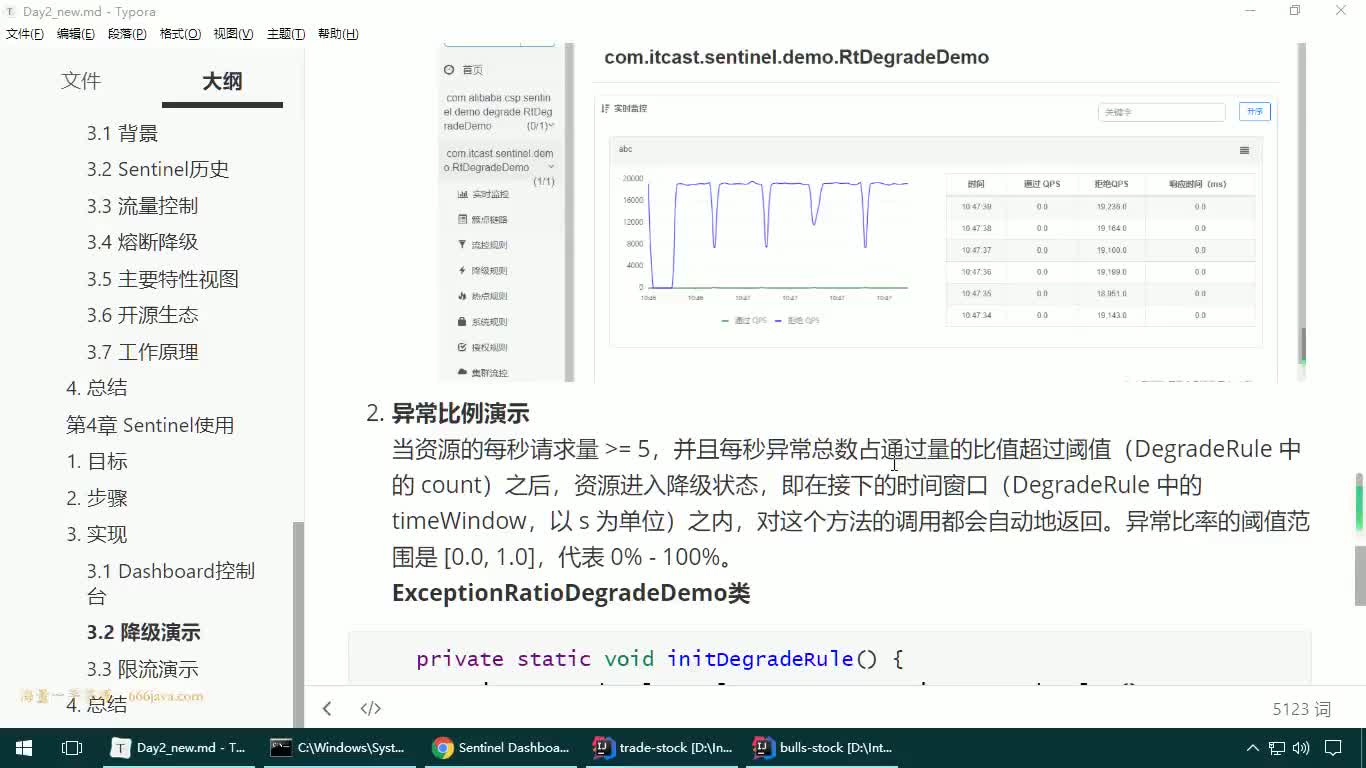Navigate to 3.4 熔断降级 in outline
Screen dimensions: 1366x768
click(142, 242)
